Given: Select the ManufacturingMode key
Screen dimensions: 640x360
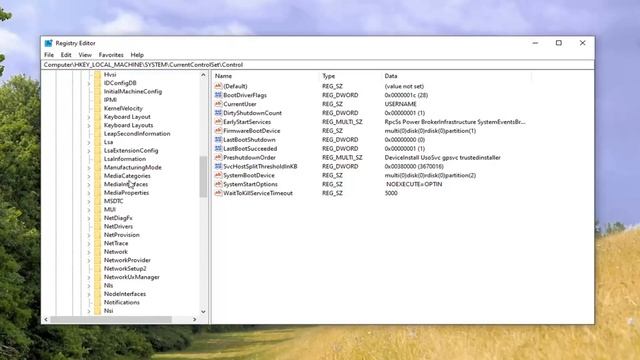Looking at the screenshot, I should coord(133,167).
